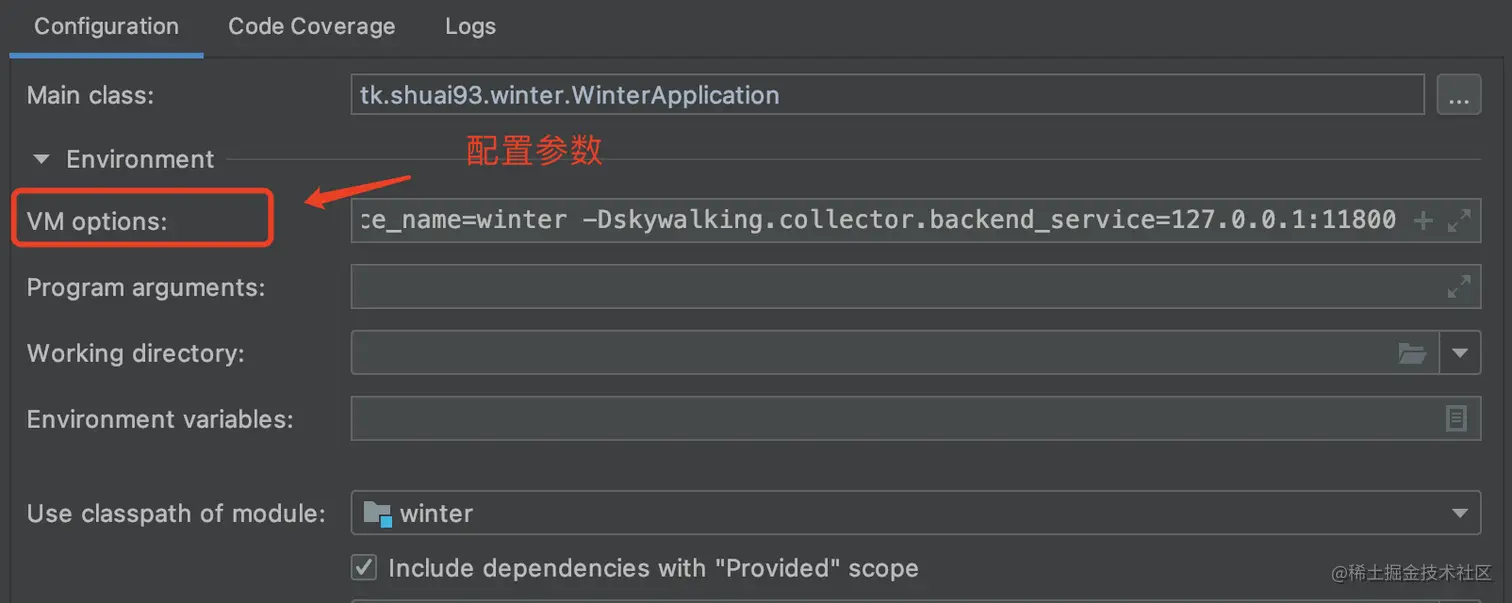The image size is (1512, 603).
Task: Open the folder browser for Working directory
Action: coord(1412,352)
